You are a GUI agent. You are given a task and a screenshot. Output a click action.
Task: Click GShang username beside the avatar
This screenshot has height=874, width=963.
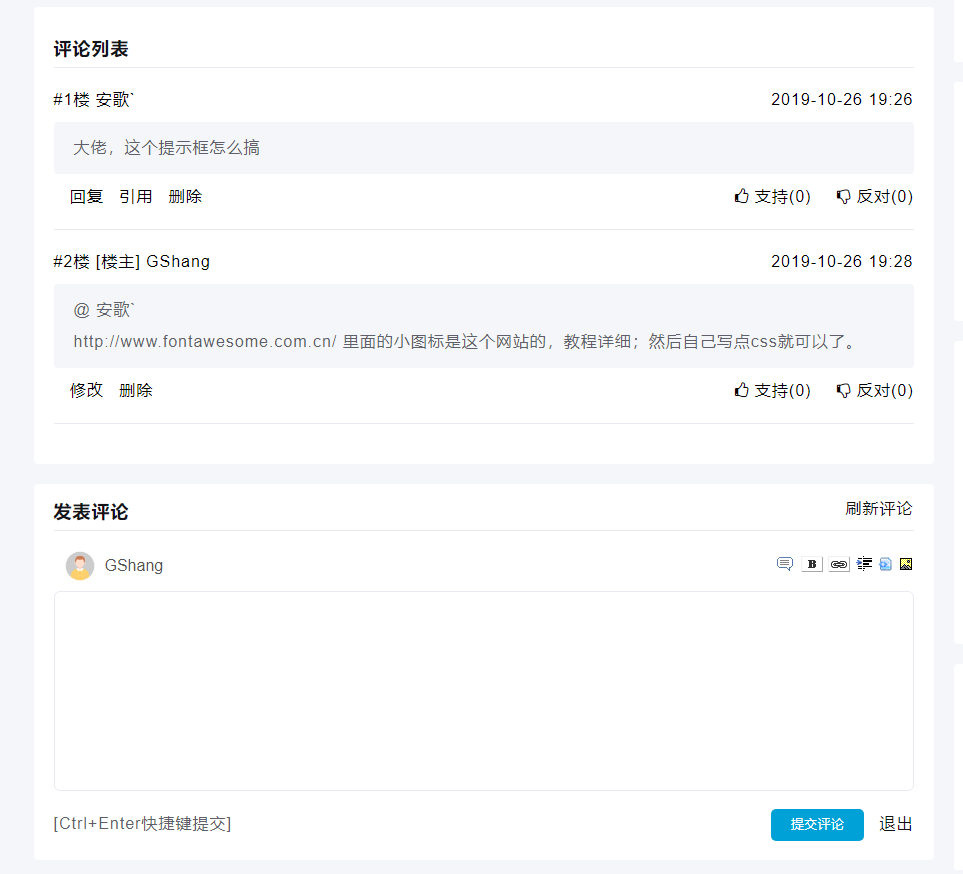click(x=134, y=566)
